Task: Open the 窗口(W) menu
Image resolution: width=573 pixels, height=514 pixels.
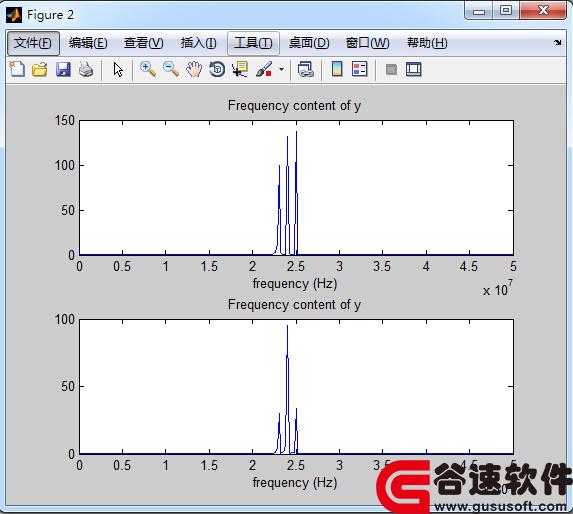Action: pyautogui.click(x=368, y=43)
